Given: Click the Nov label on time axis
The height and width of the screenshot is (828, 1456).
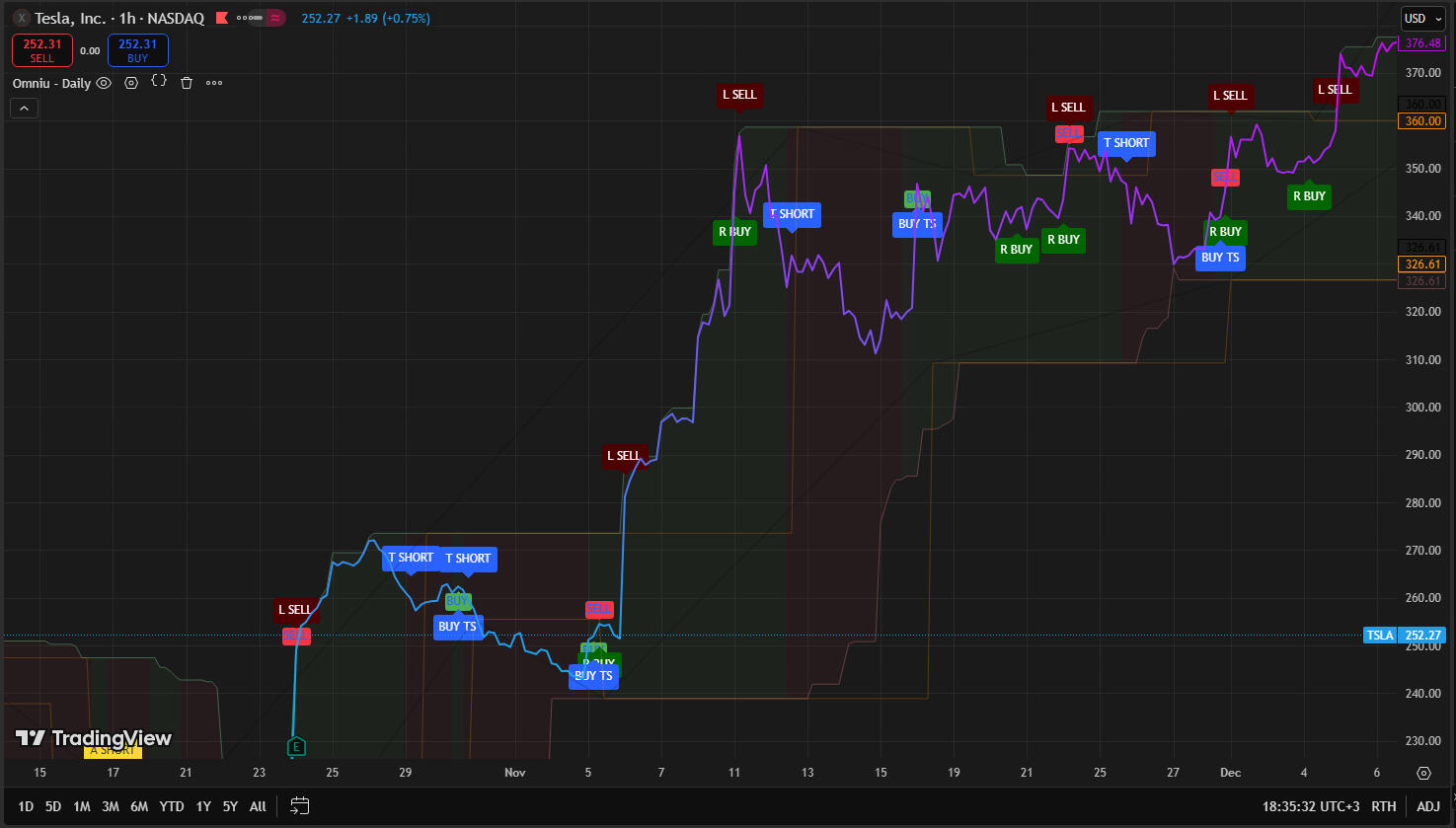Looking at the screenshot, I should pos(515,773).
